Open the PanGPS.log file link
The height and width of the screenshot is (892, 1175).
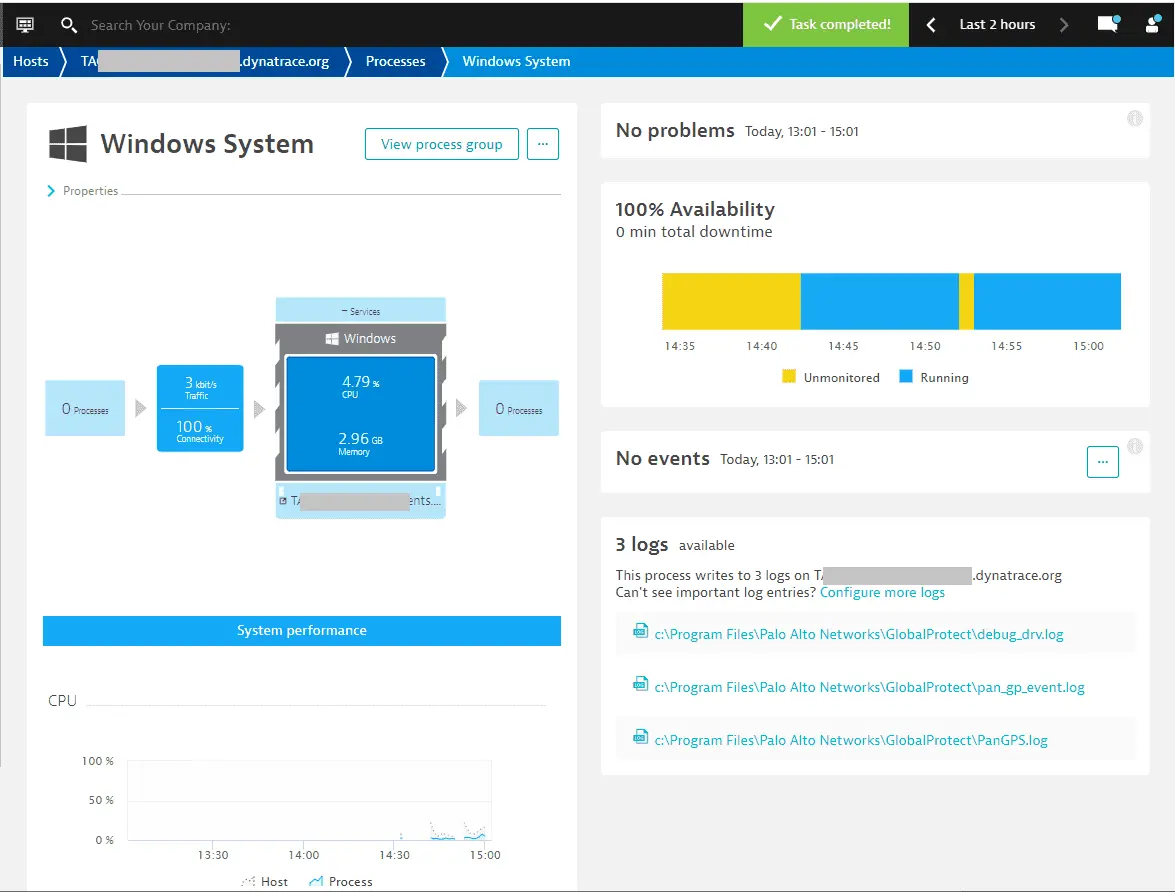(x=851, y=741)
